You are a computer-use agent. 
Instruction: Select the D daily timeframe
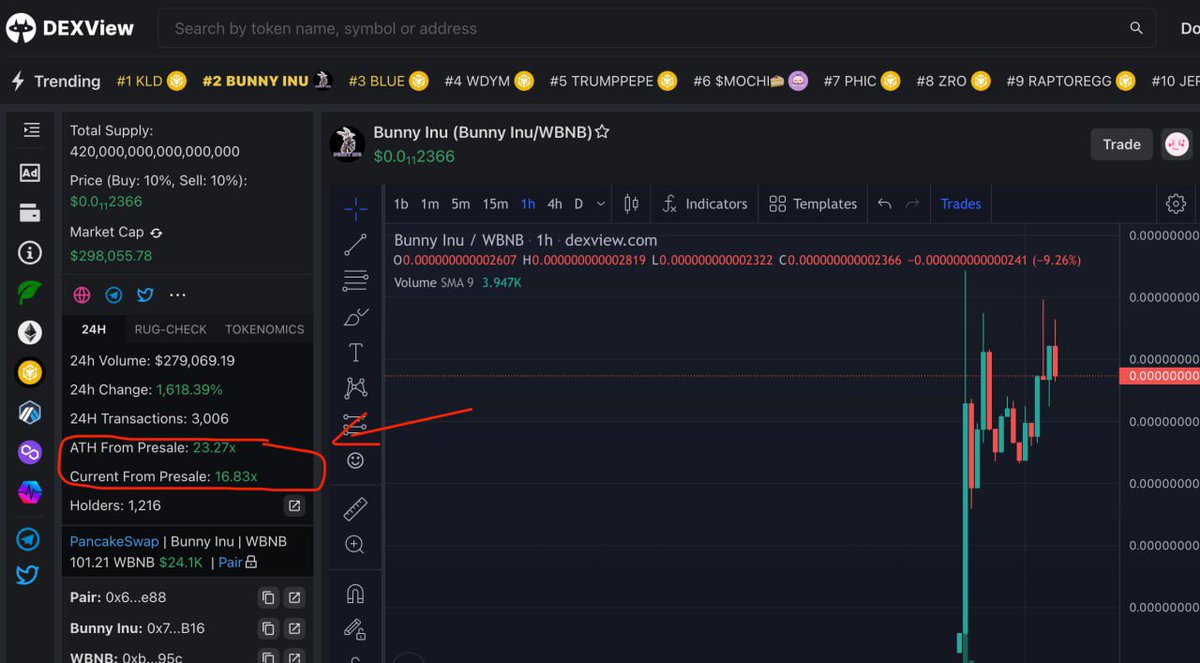pyautogui.click(x=578, y=204)
